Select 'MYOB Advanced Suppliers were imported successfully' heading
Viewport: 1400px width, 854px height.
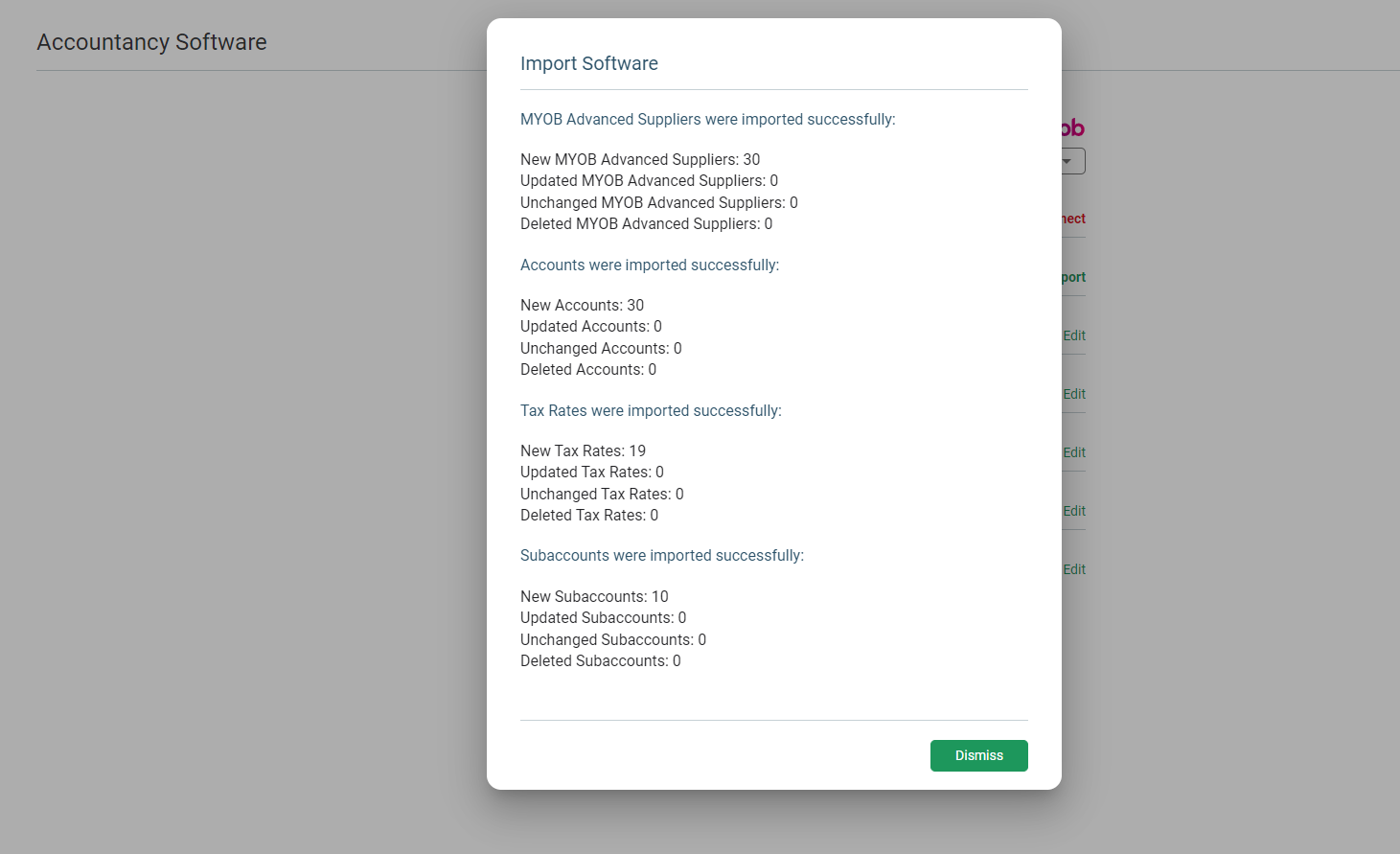[708, 119]
